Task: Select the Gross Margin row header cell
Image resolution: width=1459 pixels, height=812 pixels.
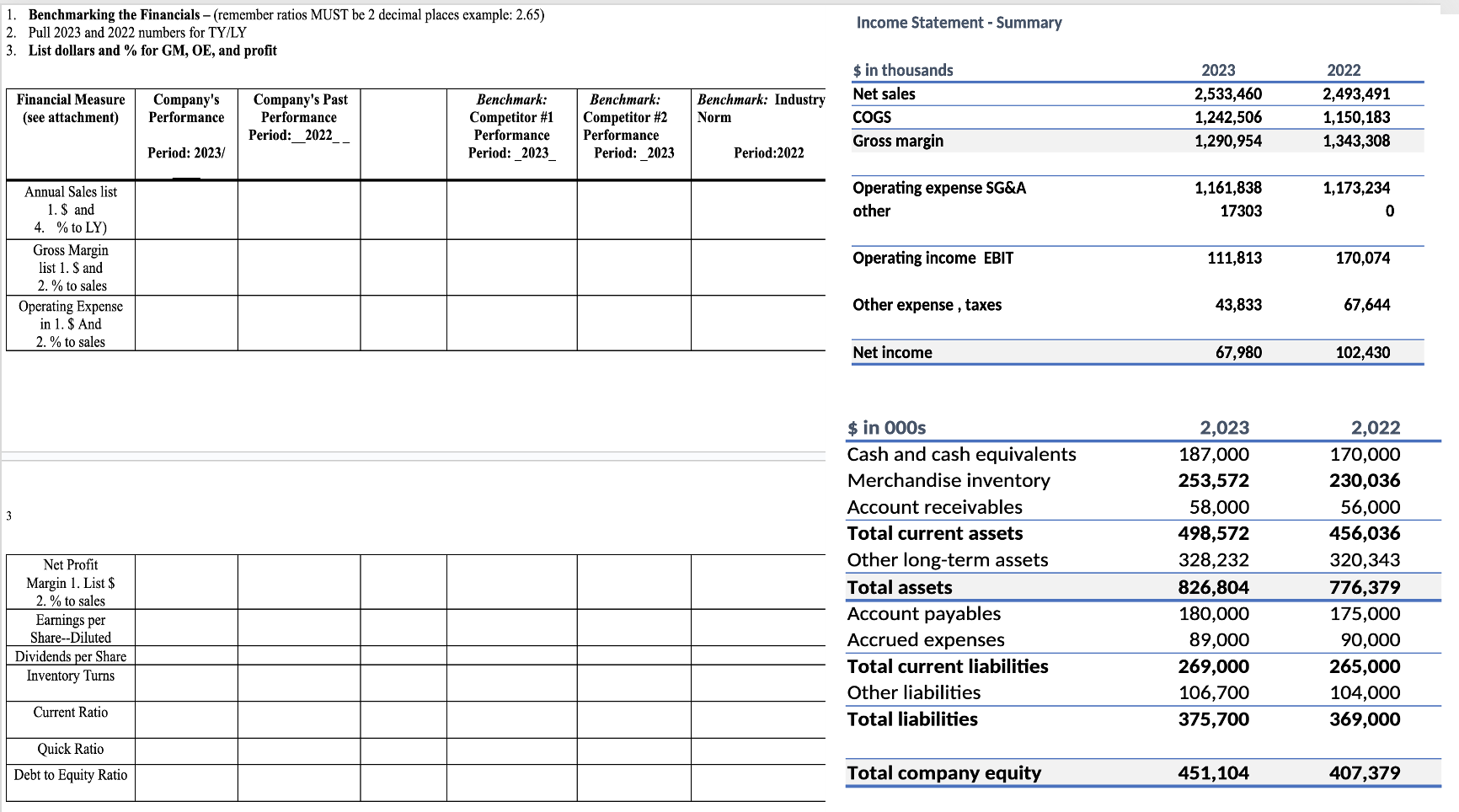Action: click(70, 268)
